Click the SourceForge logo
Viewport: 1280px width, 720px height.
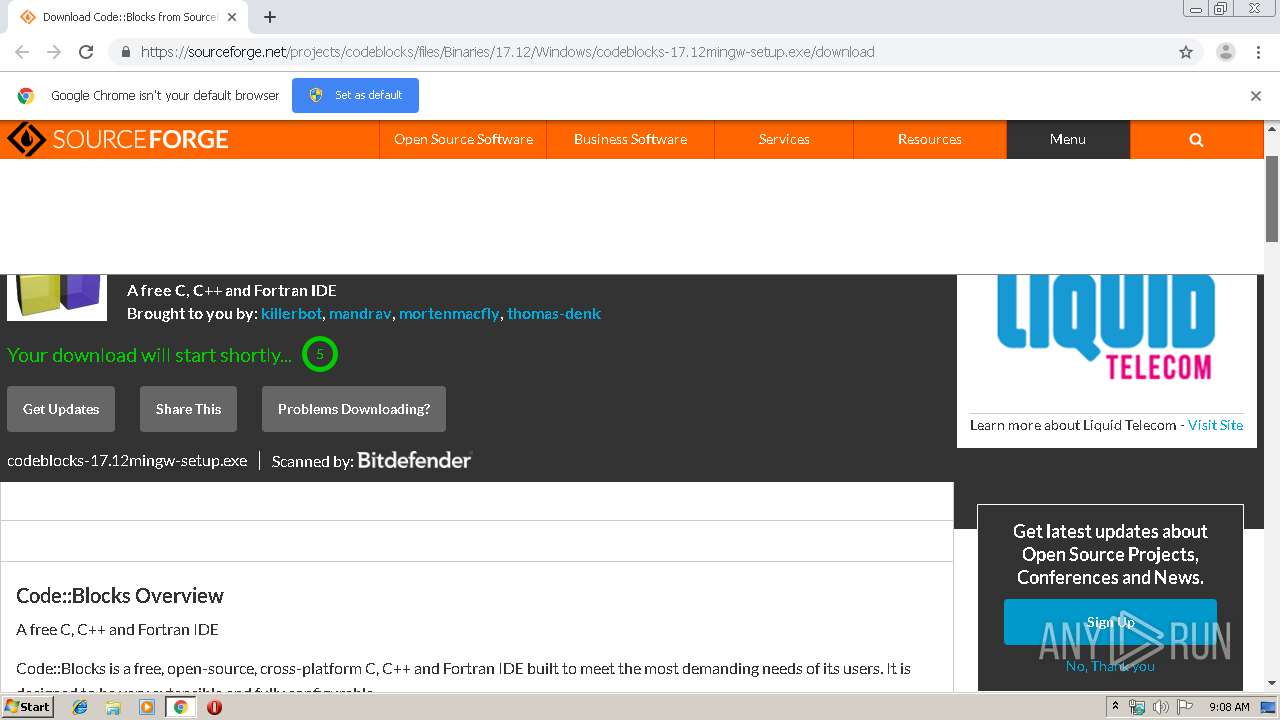tap(118, 139)
